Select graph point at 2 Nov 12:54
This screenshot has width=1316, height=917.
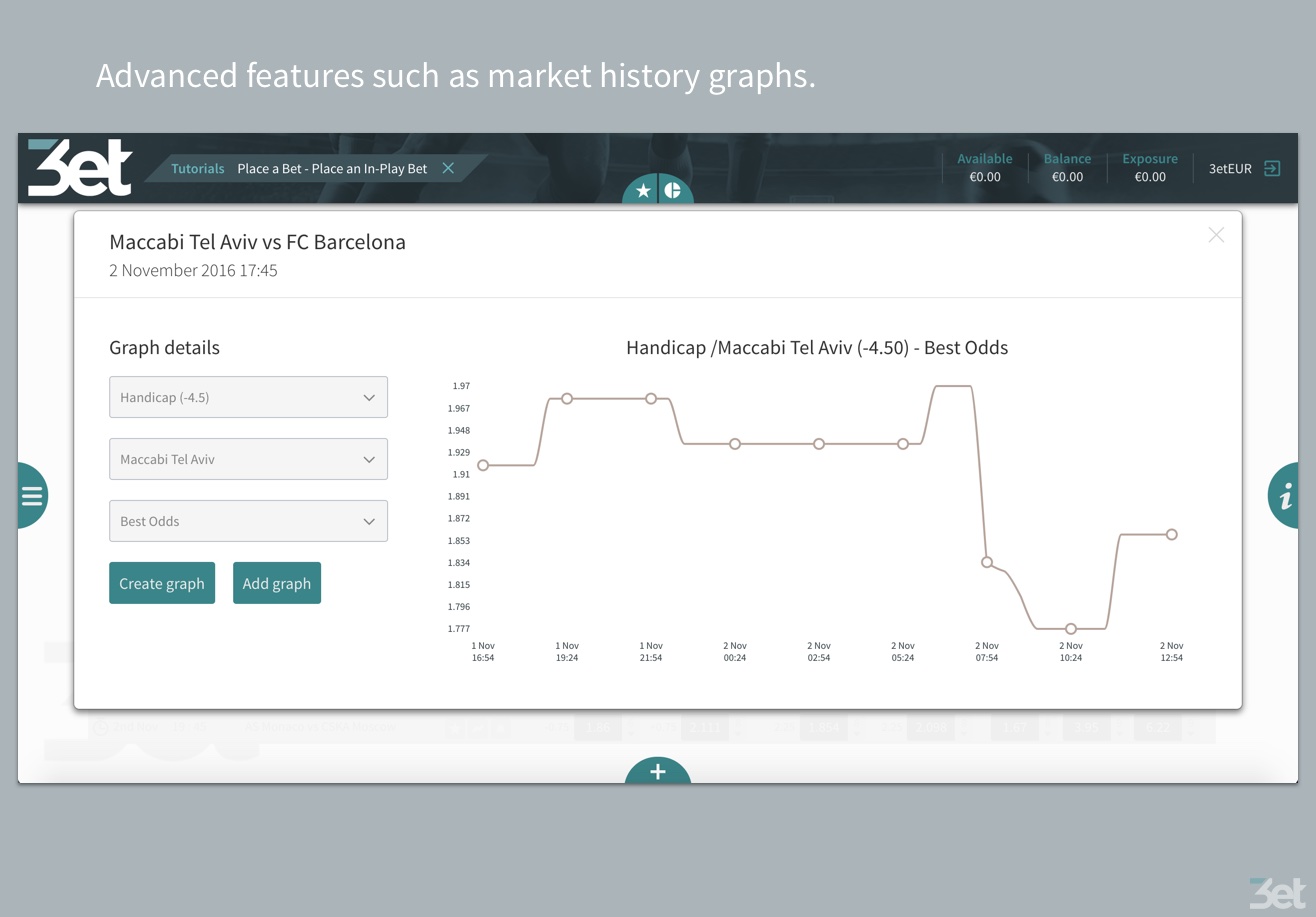[x=1172, y=534]
